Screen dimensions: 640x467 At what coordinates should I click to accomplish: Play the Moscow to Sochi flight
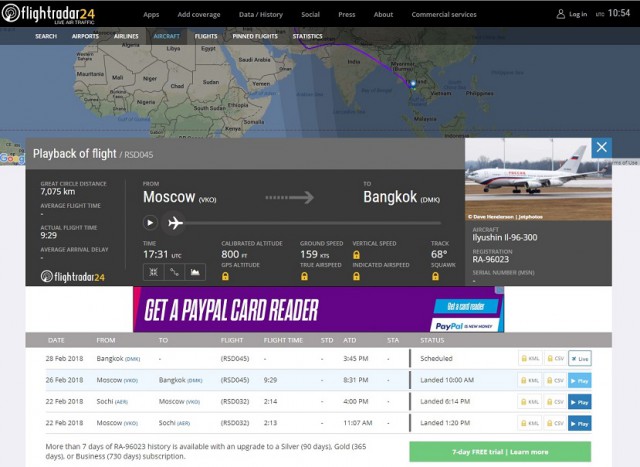580,423
